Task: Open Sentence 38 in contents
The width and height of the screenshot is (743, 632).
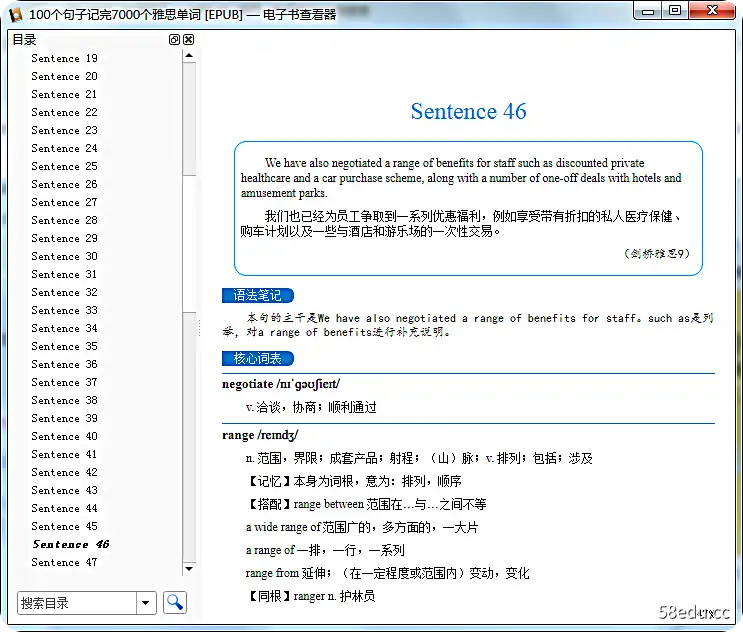Action: pyautogui.click(x=64, y=400)
